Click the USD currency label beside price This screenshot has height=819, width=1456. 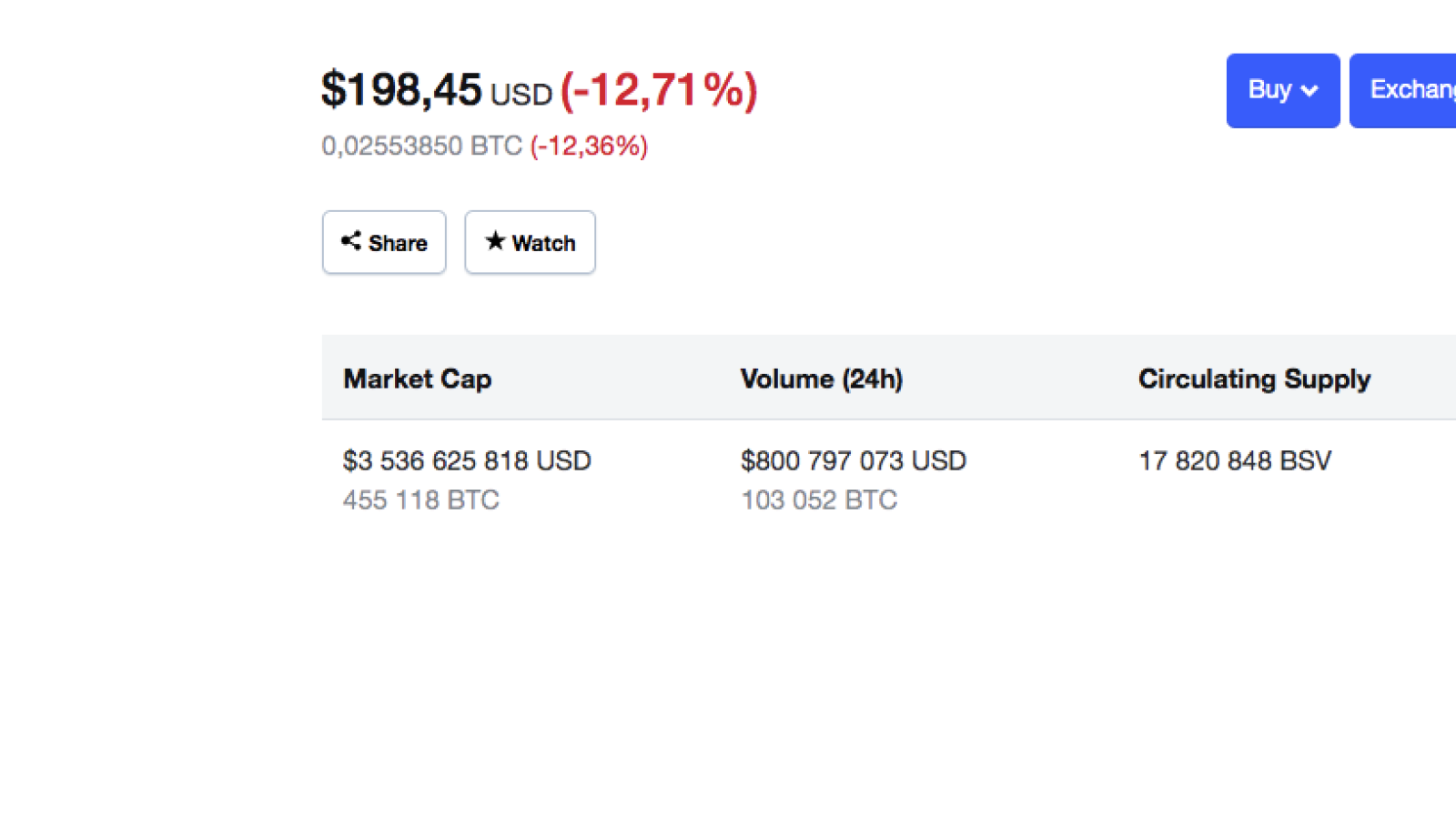click(521, 95)
